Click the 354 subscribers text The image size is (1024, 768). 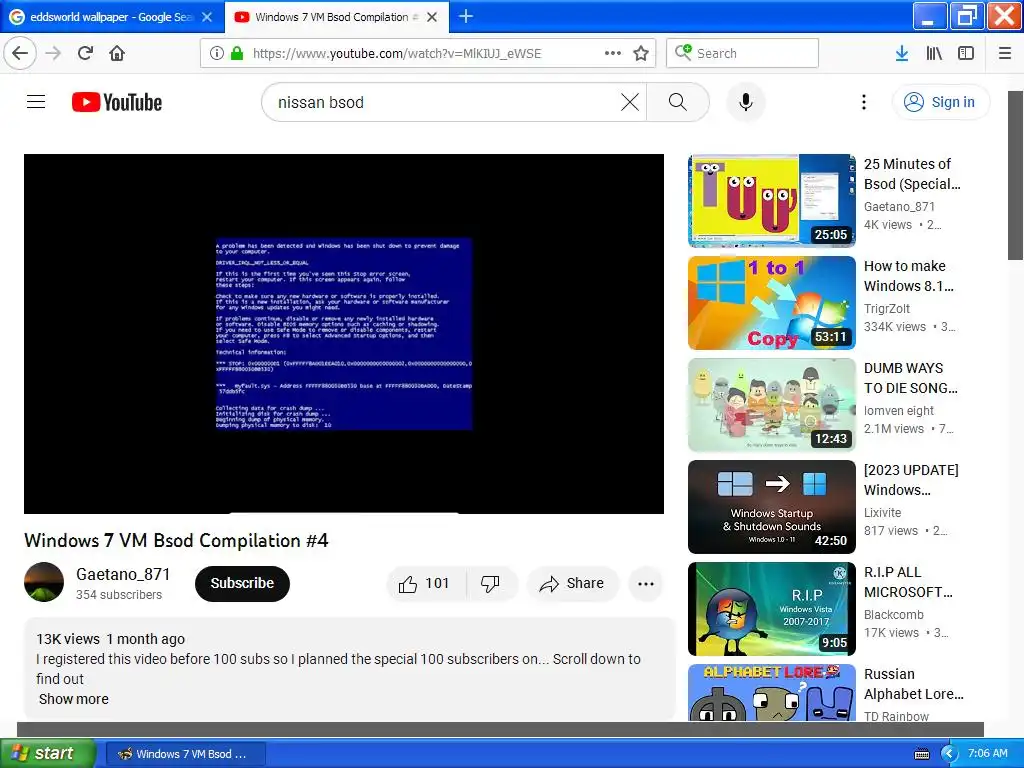[x=119, y=594]
